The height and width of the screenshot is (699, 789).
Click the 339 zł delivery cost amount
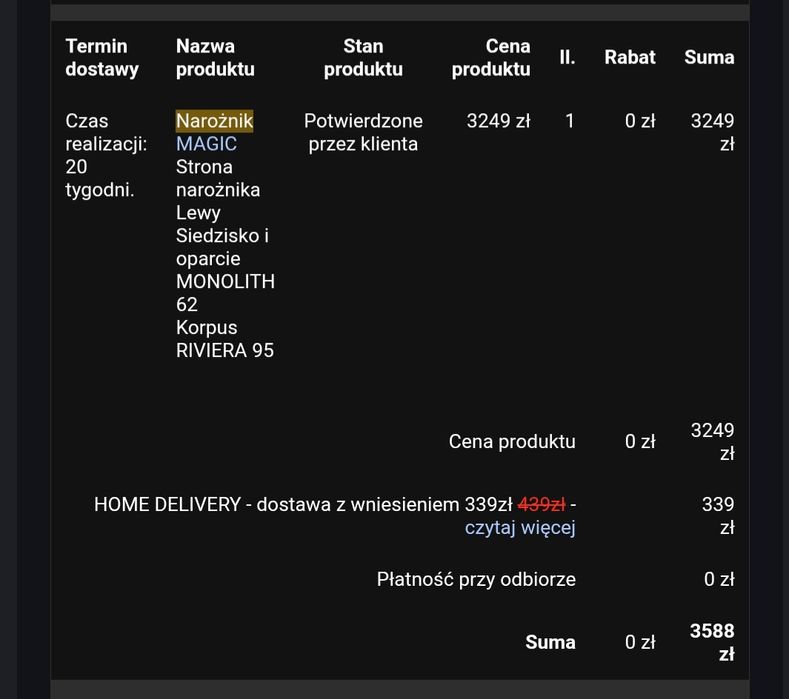[718, 515]
